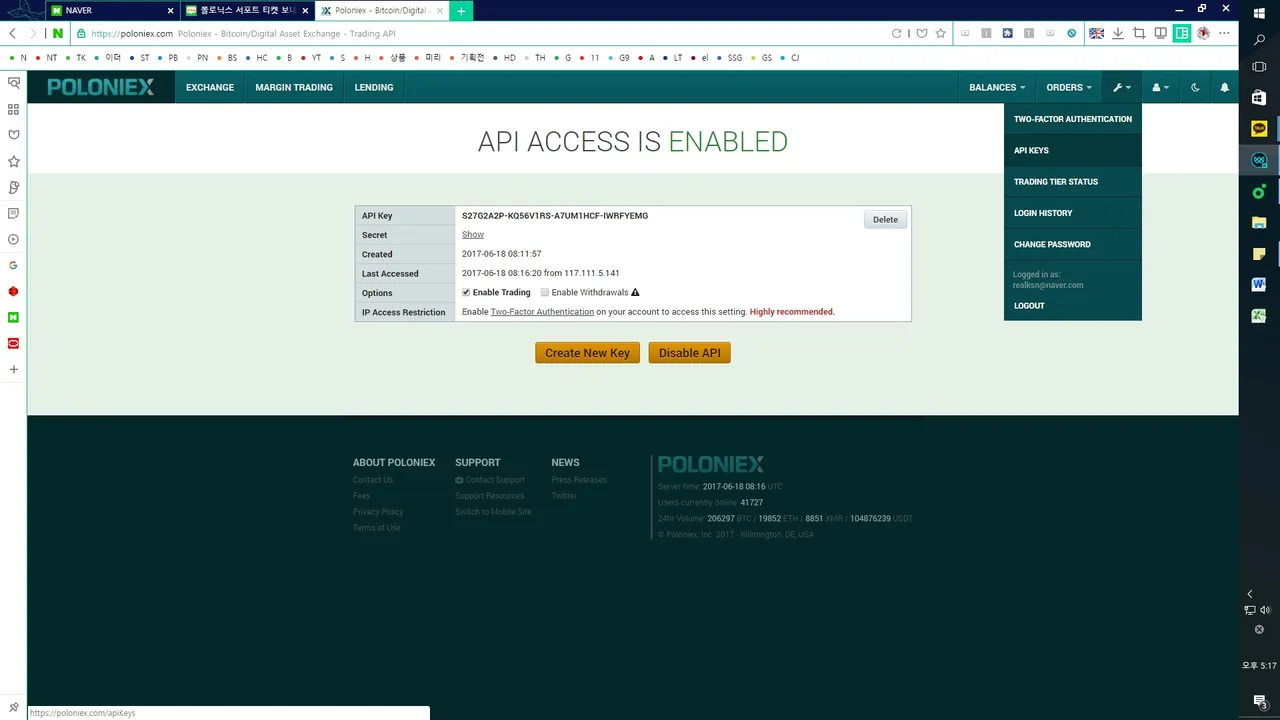The image size is (1280, 720).
Task: Open a new browser tab
Action: point(461,10)
